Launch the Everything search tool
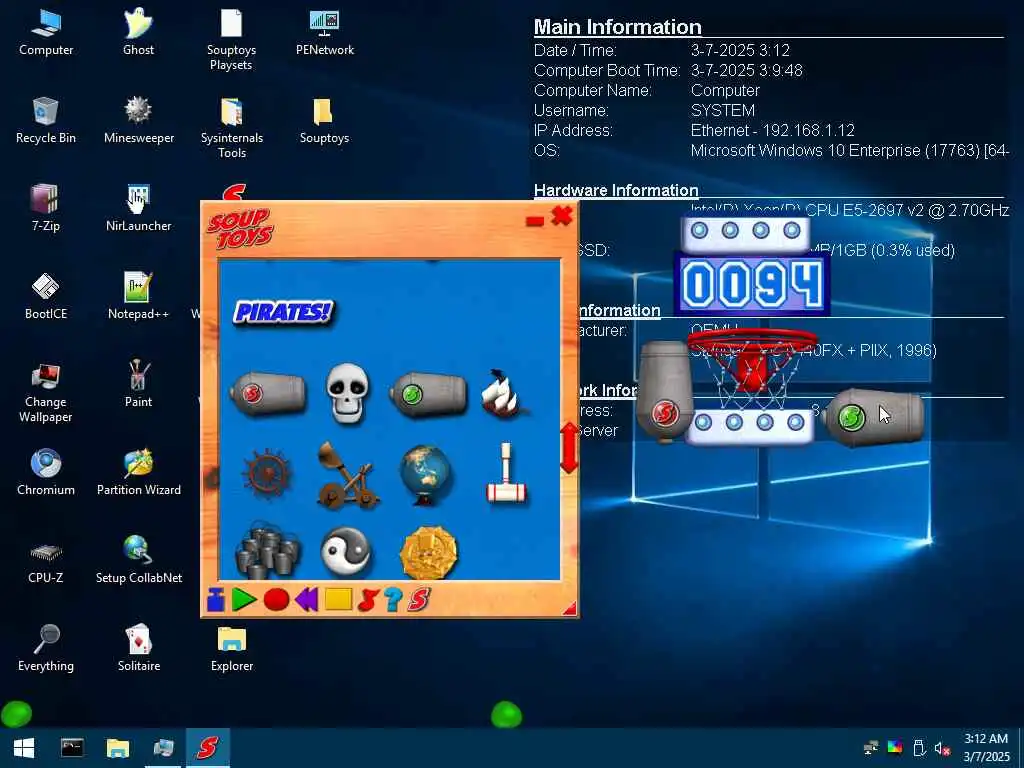 tap(46, 649)
